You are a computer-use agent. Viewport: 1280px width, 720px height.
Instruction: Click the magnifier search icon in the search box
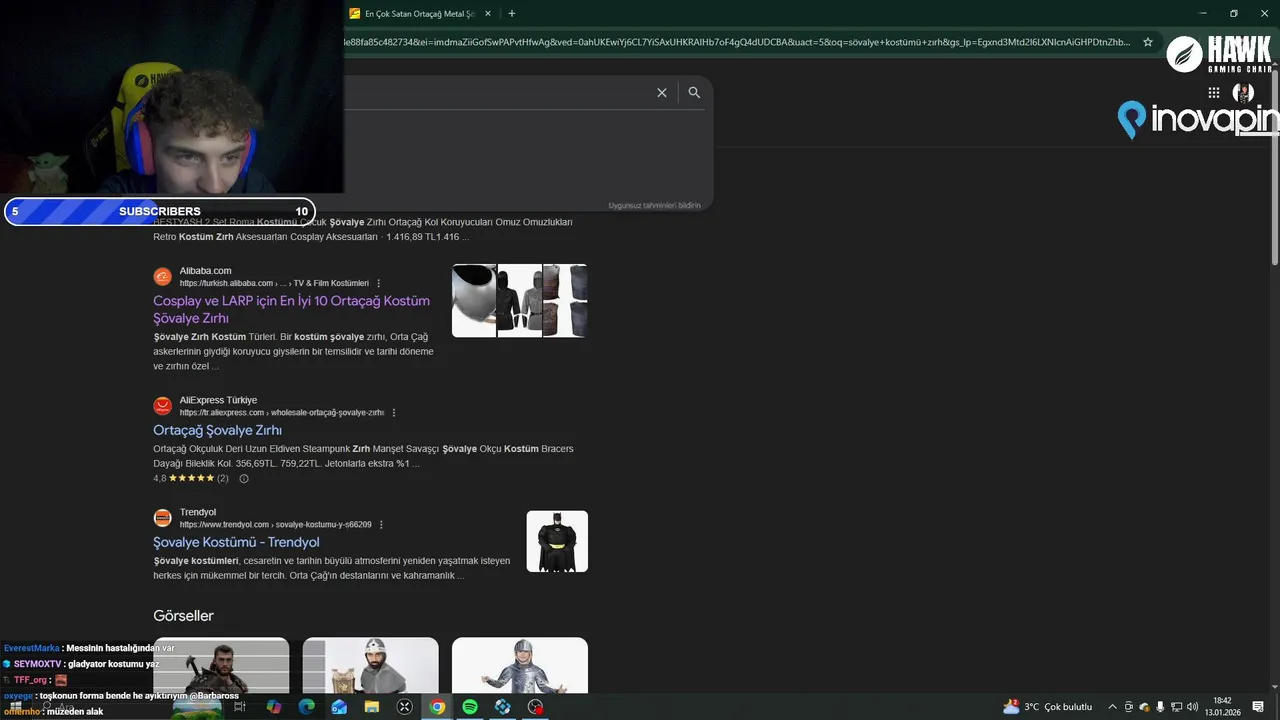694,92
